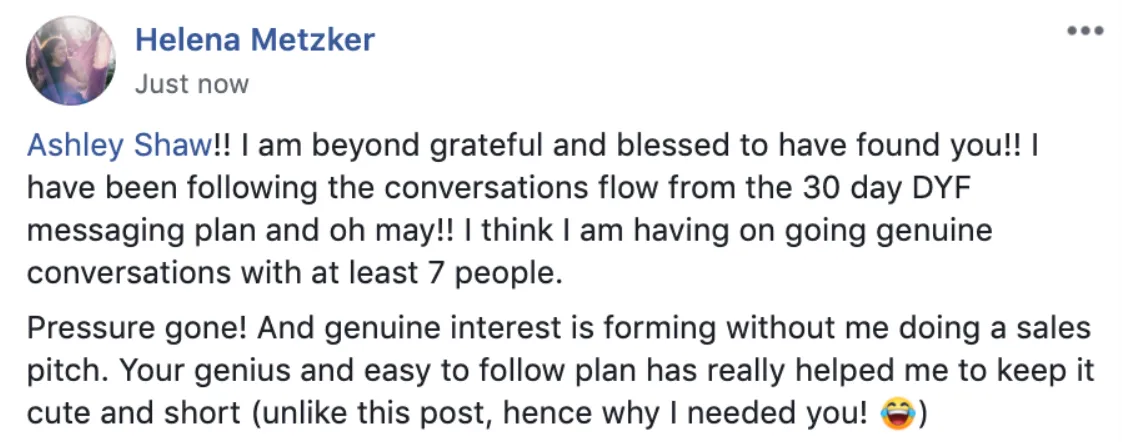Open Helena Metzker's profile name link
The height and width of the screenshot is (442, 1122).
[x=254, y=41]
